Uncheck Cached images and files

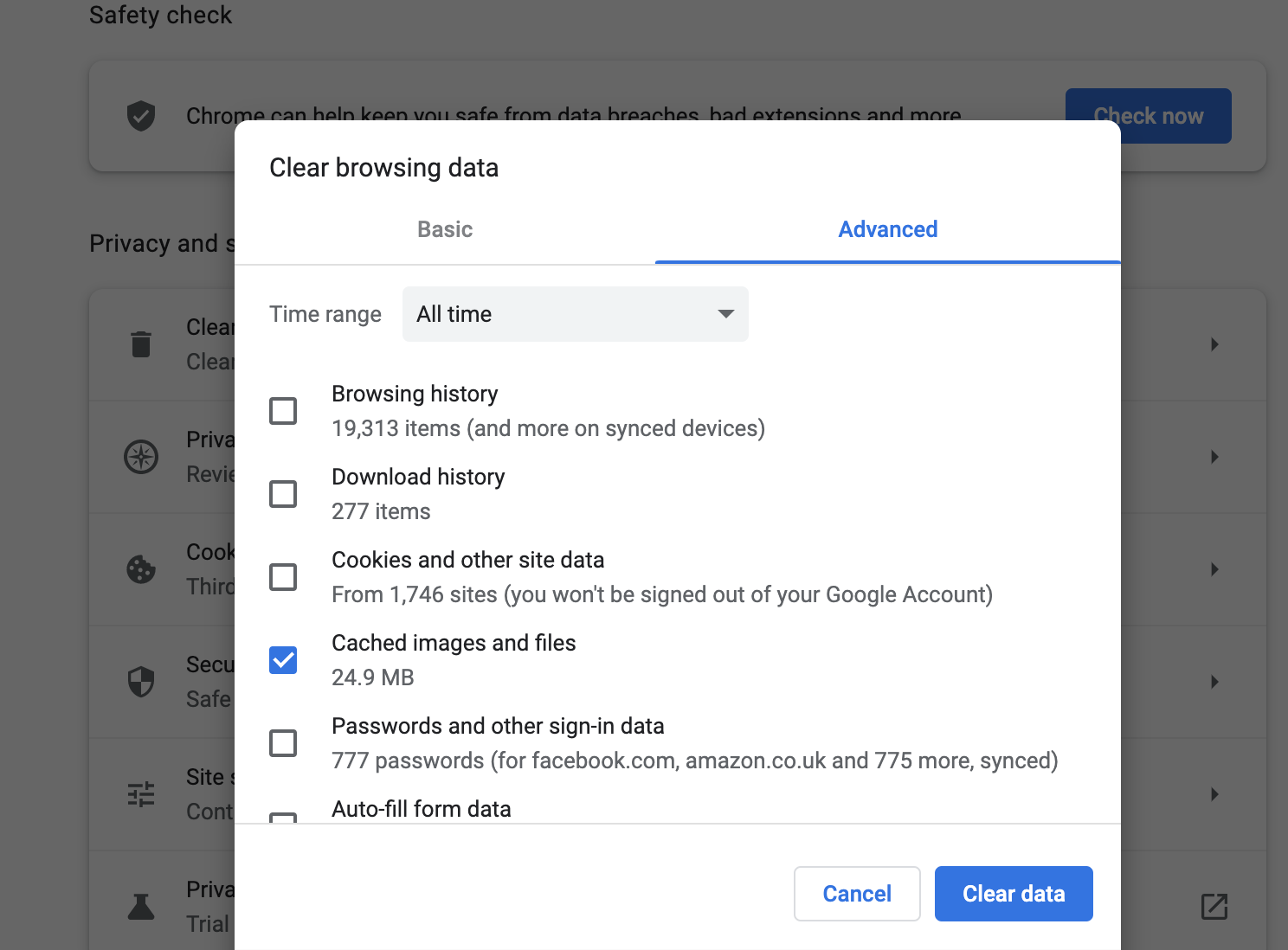coord(283,660)
